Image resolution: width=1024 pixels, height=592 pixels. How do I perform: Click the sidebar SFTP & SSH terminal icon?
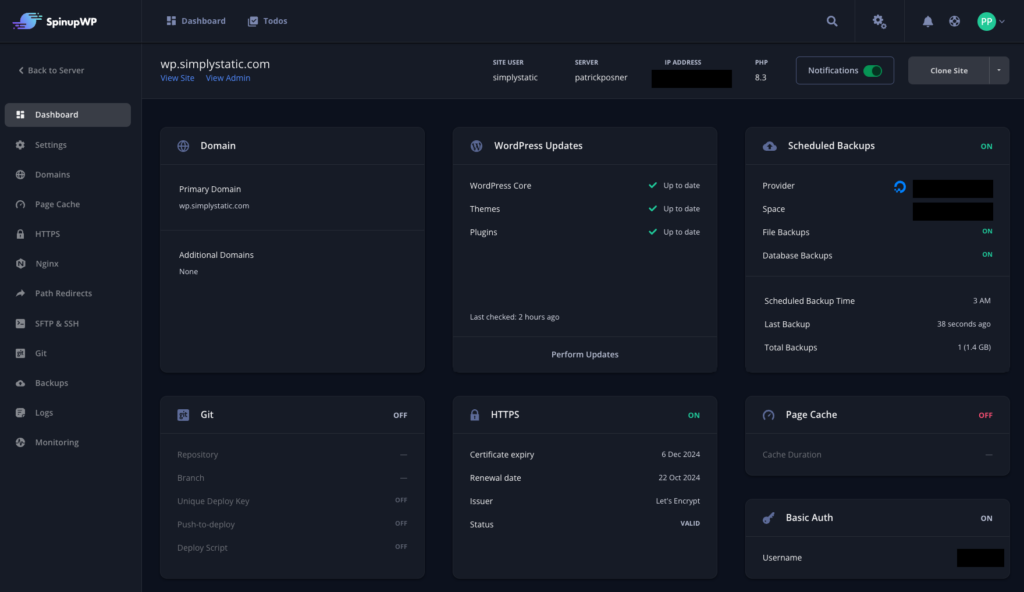click(20, 323)
